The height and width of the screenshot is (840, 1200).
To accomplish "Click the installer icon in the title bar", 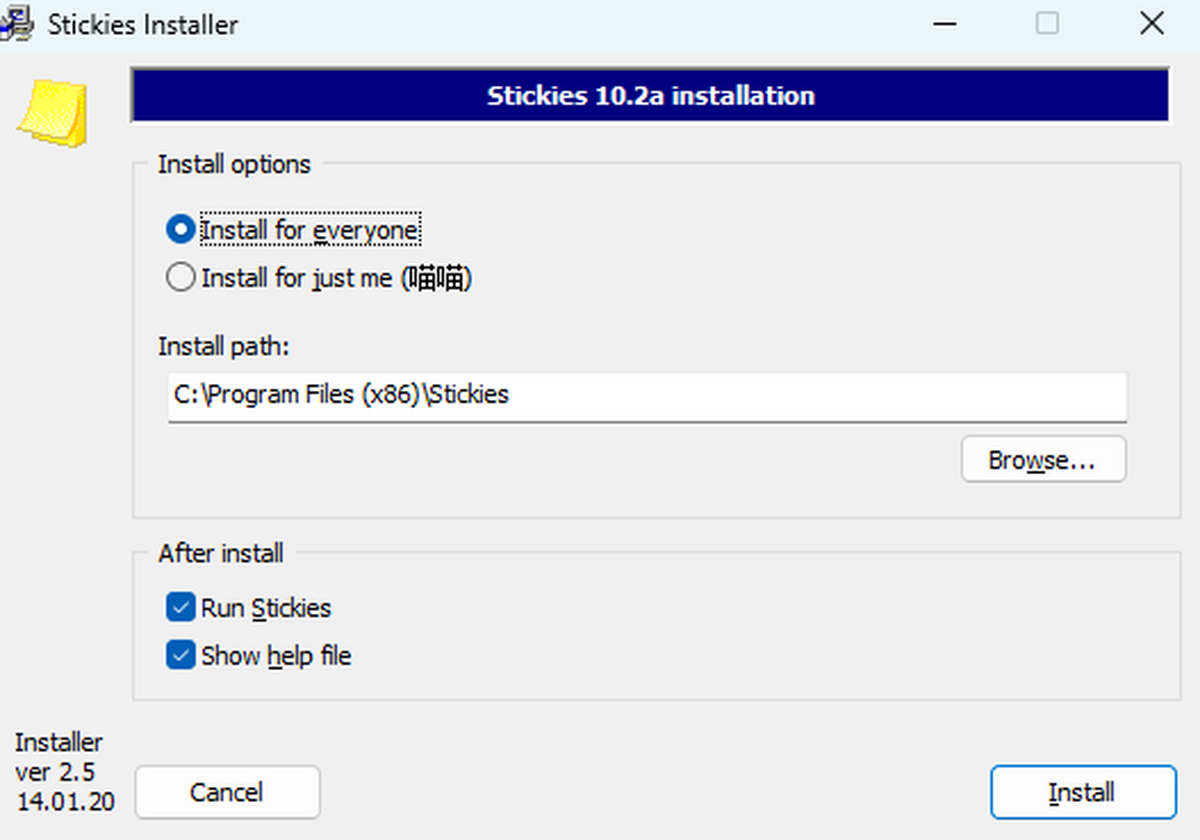I will pos(16,24).
